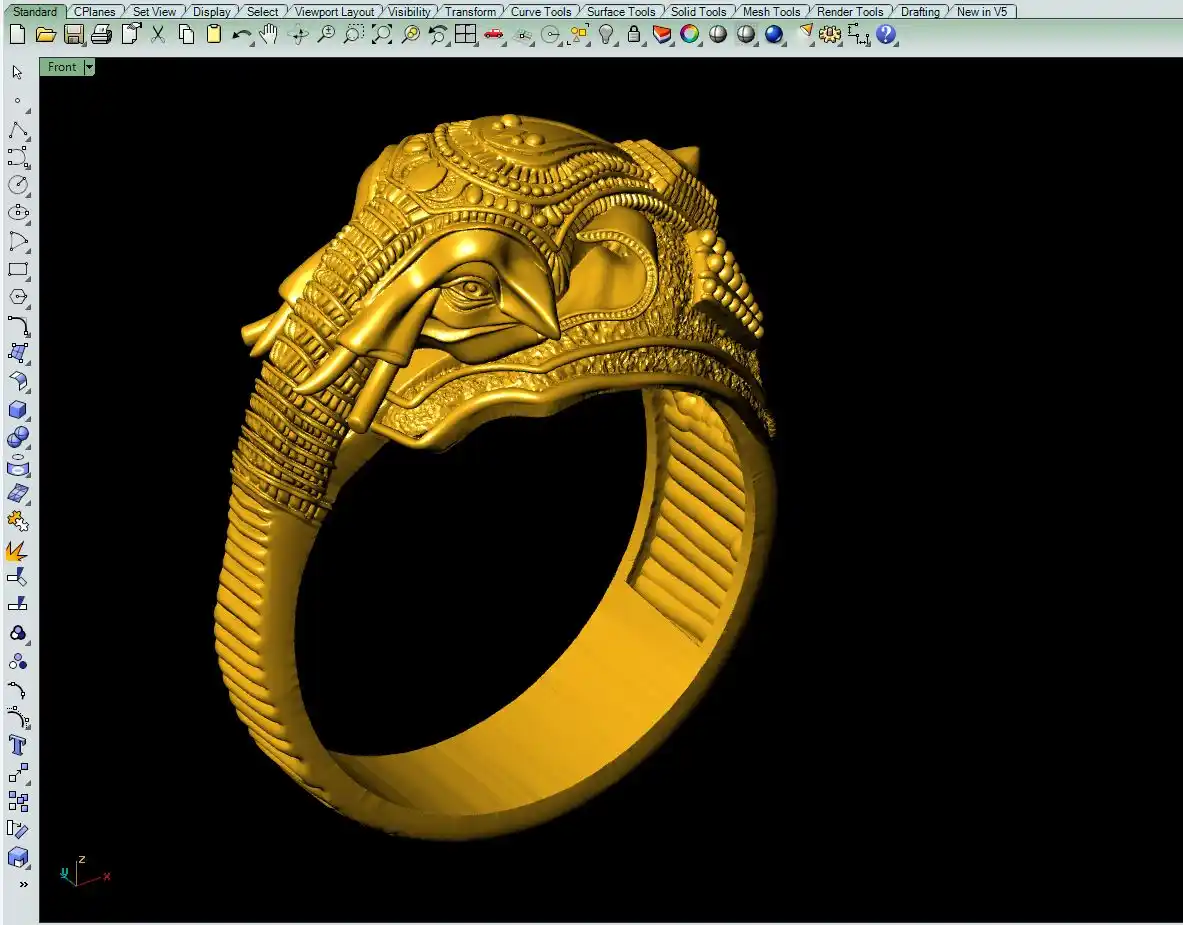Image resolution: width=1183 pixels, height=925 pixels.
Task: Toggle the lock objects padlock icon
Action: tap(634, 35)
